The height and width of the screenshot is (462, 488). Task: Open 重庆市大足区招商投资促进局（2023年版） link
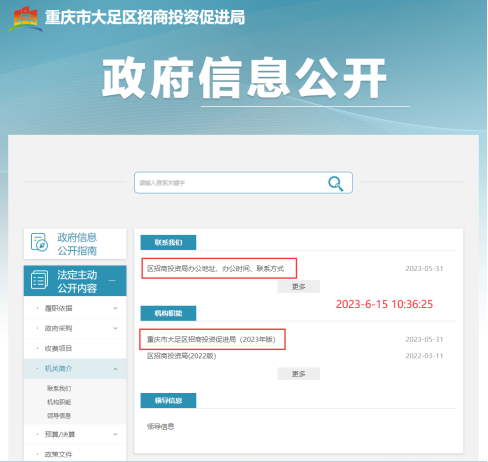[x=211, y=339]
